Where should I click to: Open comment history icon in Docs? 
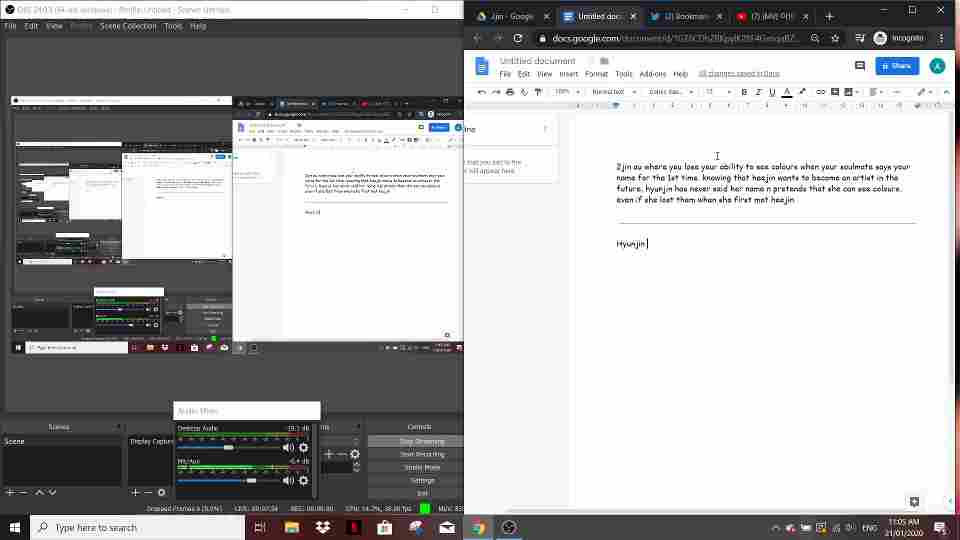pos(860,66)
